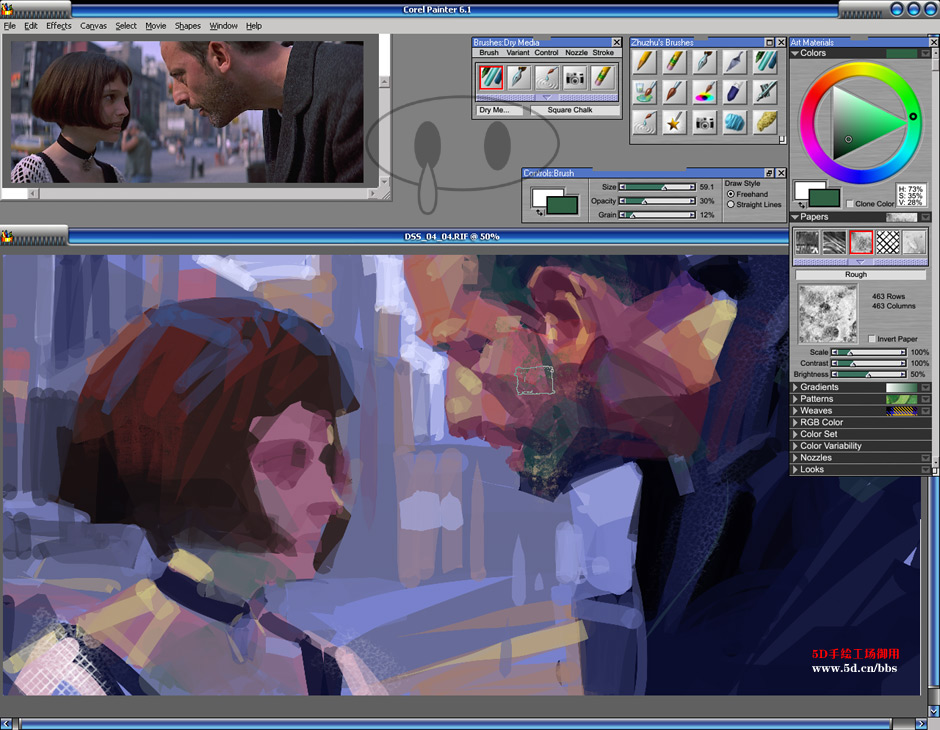The image size is (940, 730).
Task: Click the Opacity slider track
Action: click(657, 201)
